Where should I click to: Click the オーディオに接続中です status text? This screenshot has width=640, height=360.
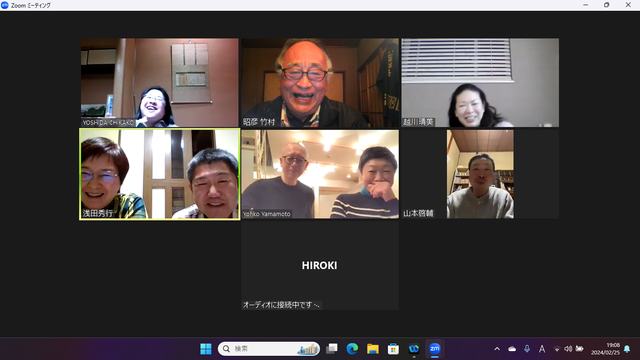point(281,305)
